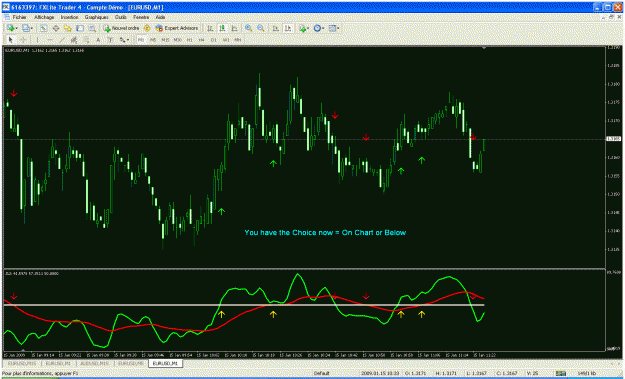Select the trendline drawing tool
The height and width of the screenshot is (379, 625).
62,40
